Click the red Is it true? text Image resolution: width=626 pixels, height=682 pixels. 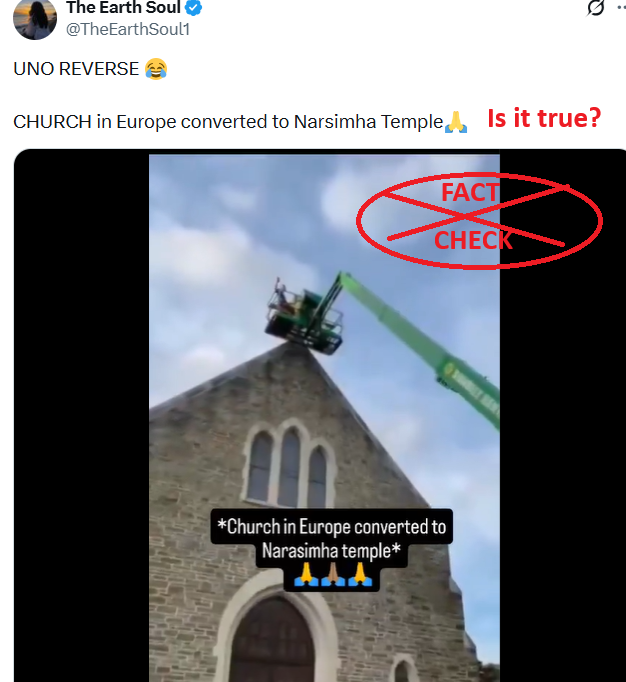[x=544, y=118]
